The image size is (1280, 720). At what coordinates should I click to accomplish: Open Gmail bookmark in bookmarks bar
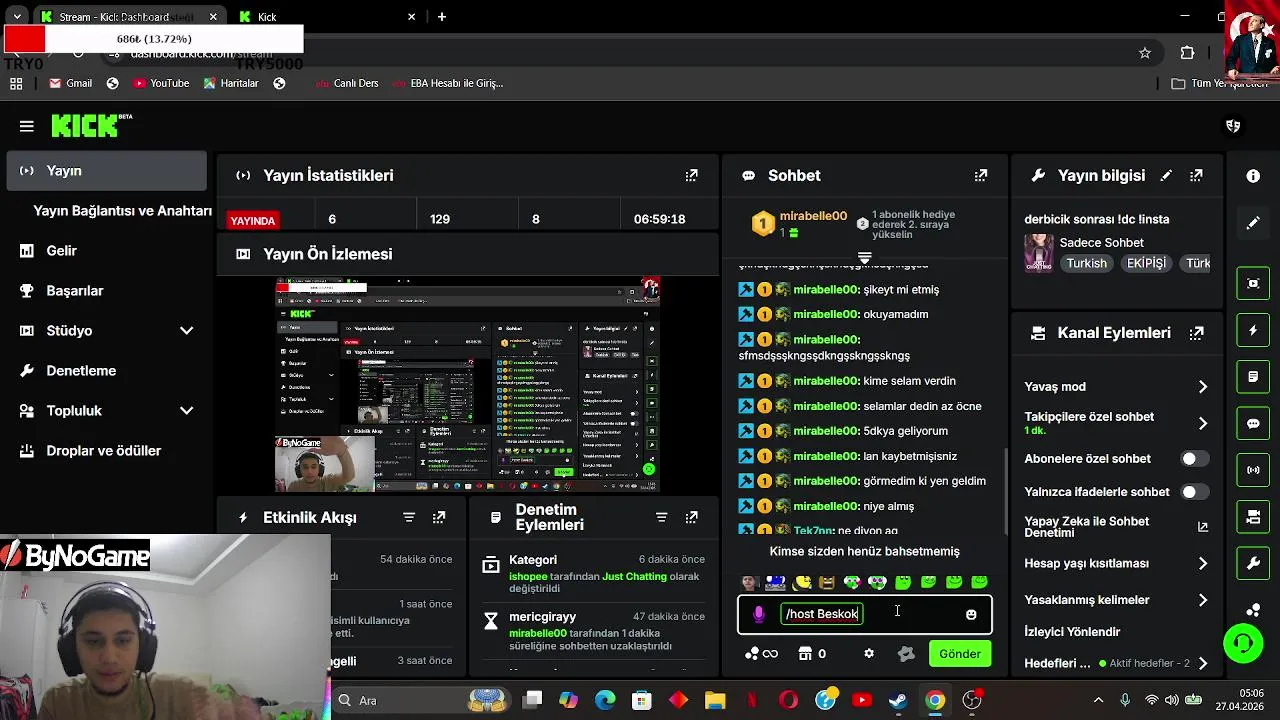[70, 83]
